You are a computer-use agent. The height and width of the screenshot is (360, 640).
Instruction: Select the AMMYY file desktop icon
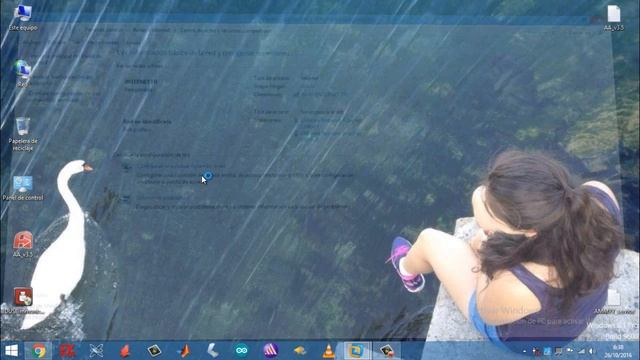614,302
